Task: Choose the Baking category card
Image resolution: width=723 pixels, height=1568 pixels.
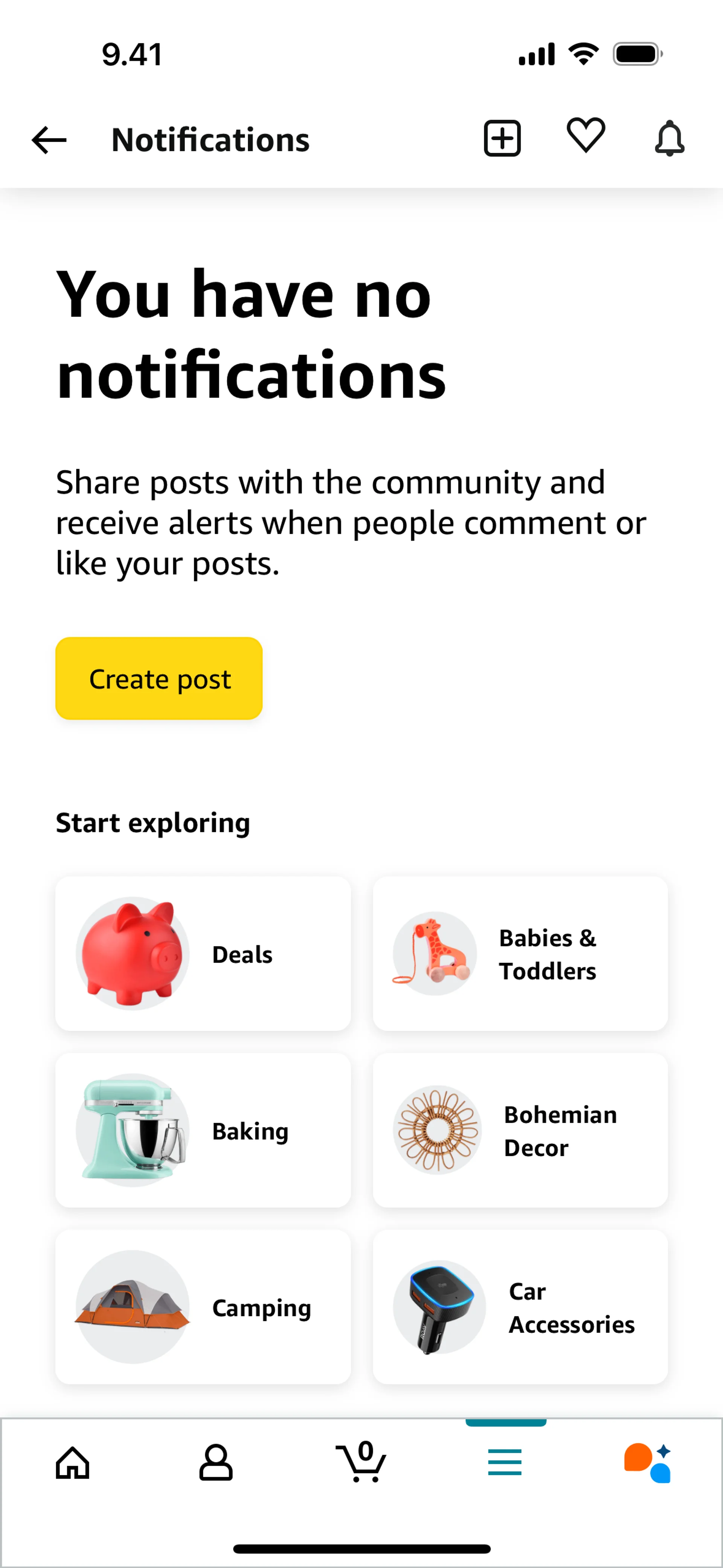Action: tap(203, 1130)
